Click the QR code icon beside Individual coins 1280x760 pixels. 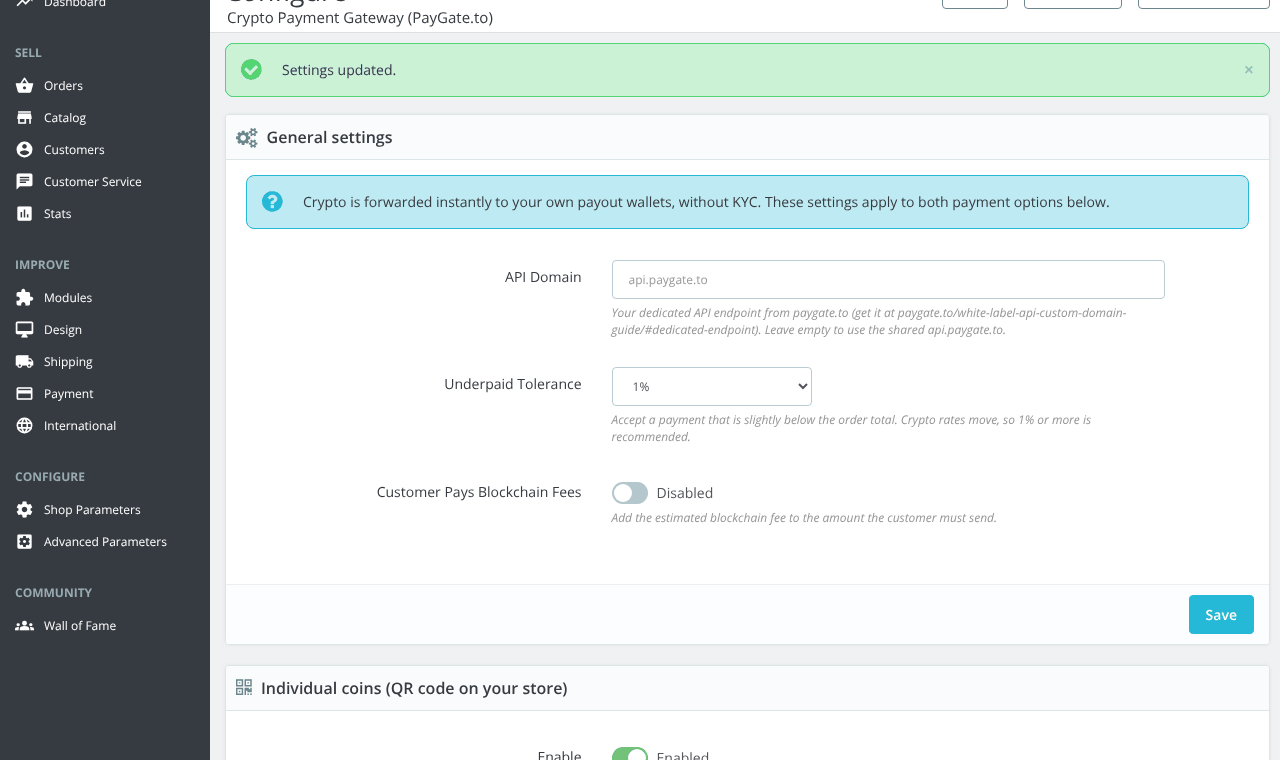click(244, 688)
